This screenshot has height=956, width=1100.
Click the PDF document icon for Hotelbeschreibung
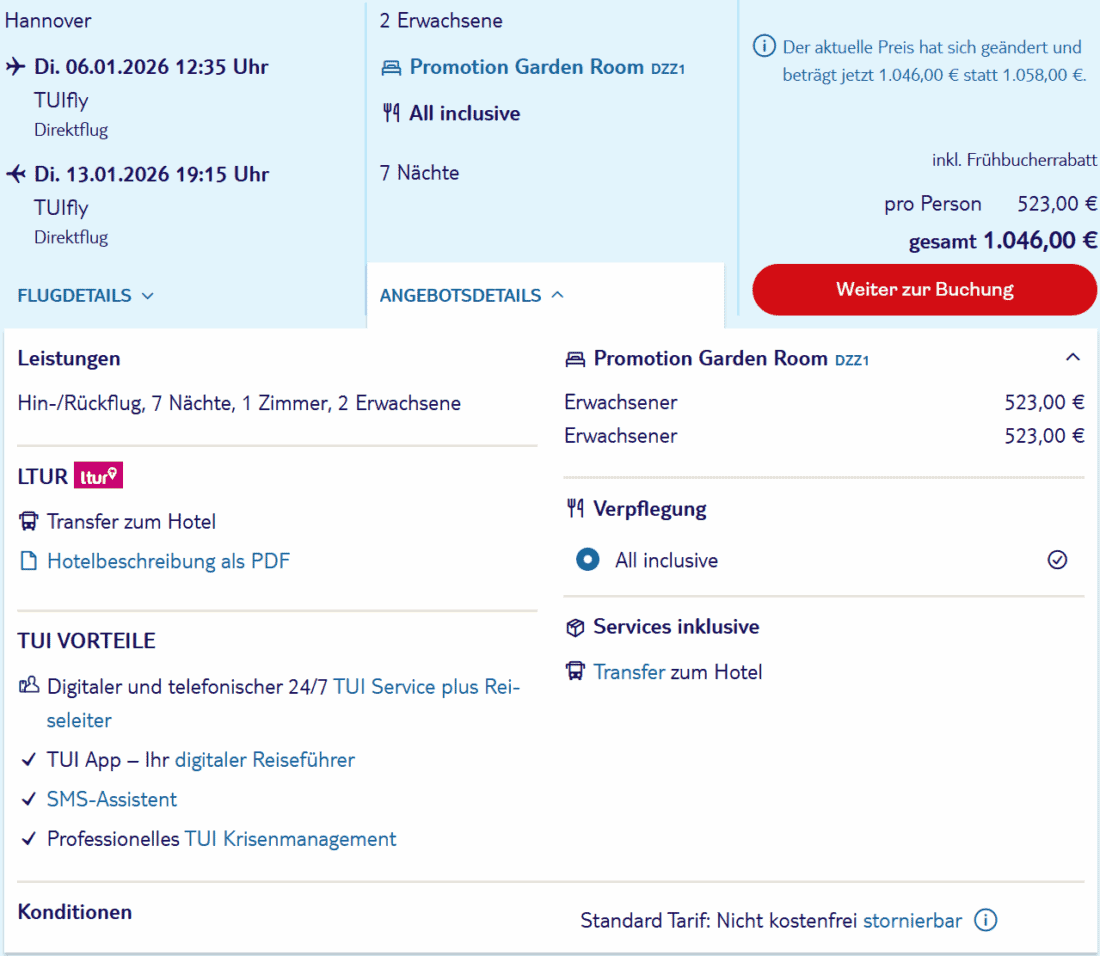coord(28,561)
